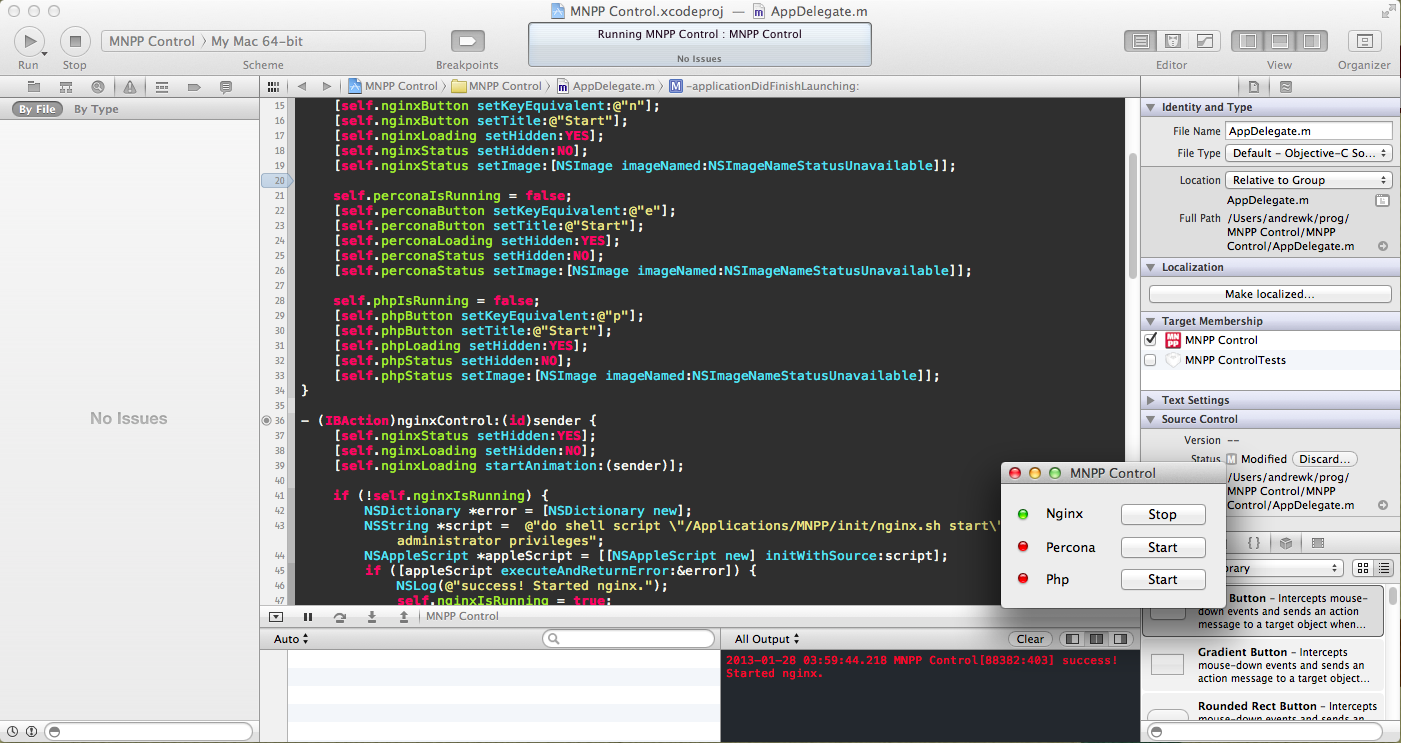Click the Discard... button

[x=1324, y=459]
